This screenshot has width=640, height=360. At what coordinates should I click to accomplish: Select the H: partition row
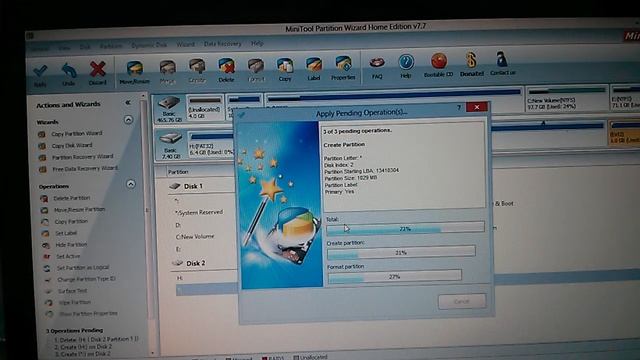[180, 278]
